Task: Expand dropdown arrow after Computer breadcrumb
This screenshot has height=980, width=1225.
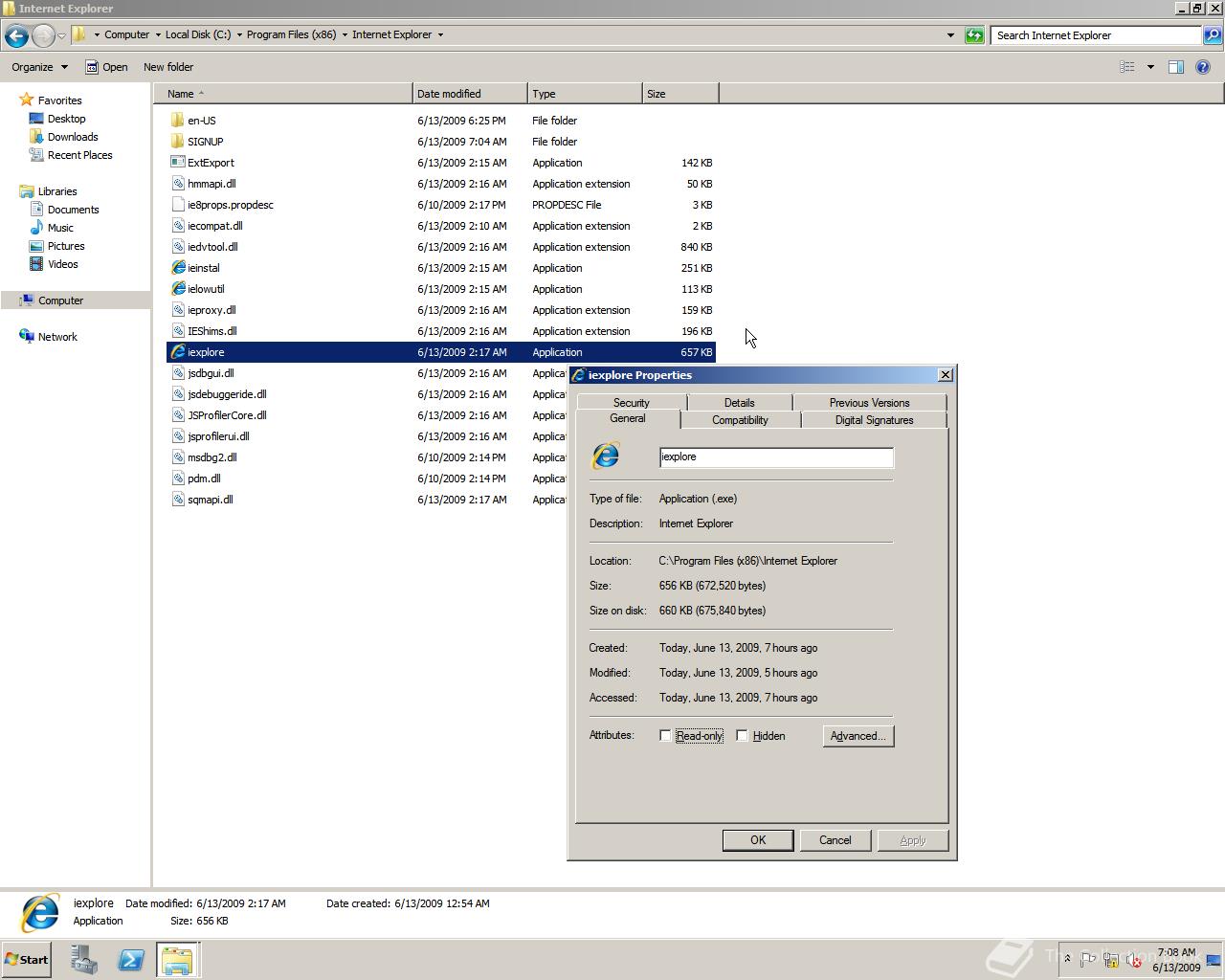Action: [x=158, y=35]
